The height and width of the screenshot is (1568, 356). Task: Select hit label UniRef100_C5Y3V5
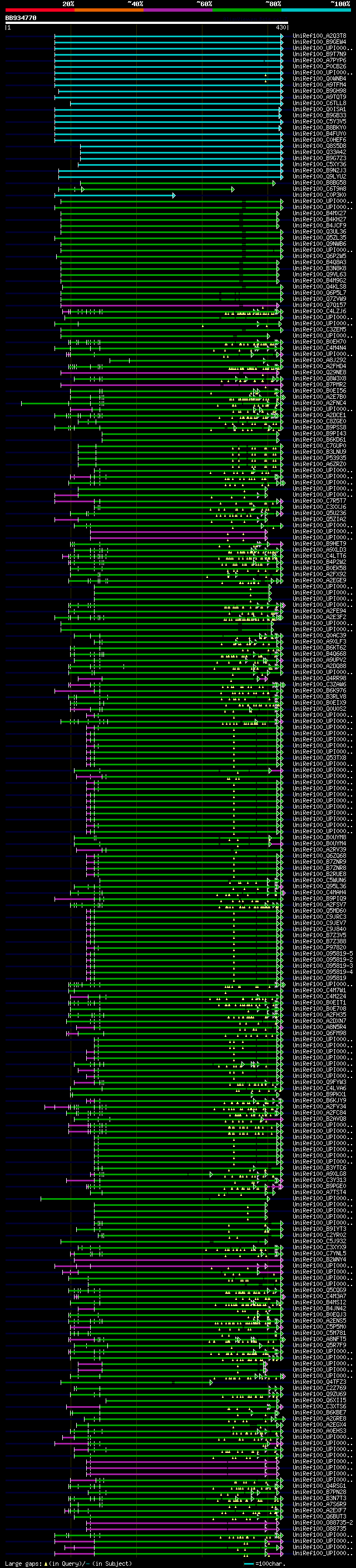319,122
